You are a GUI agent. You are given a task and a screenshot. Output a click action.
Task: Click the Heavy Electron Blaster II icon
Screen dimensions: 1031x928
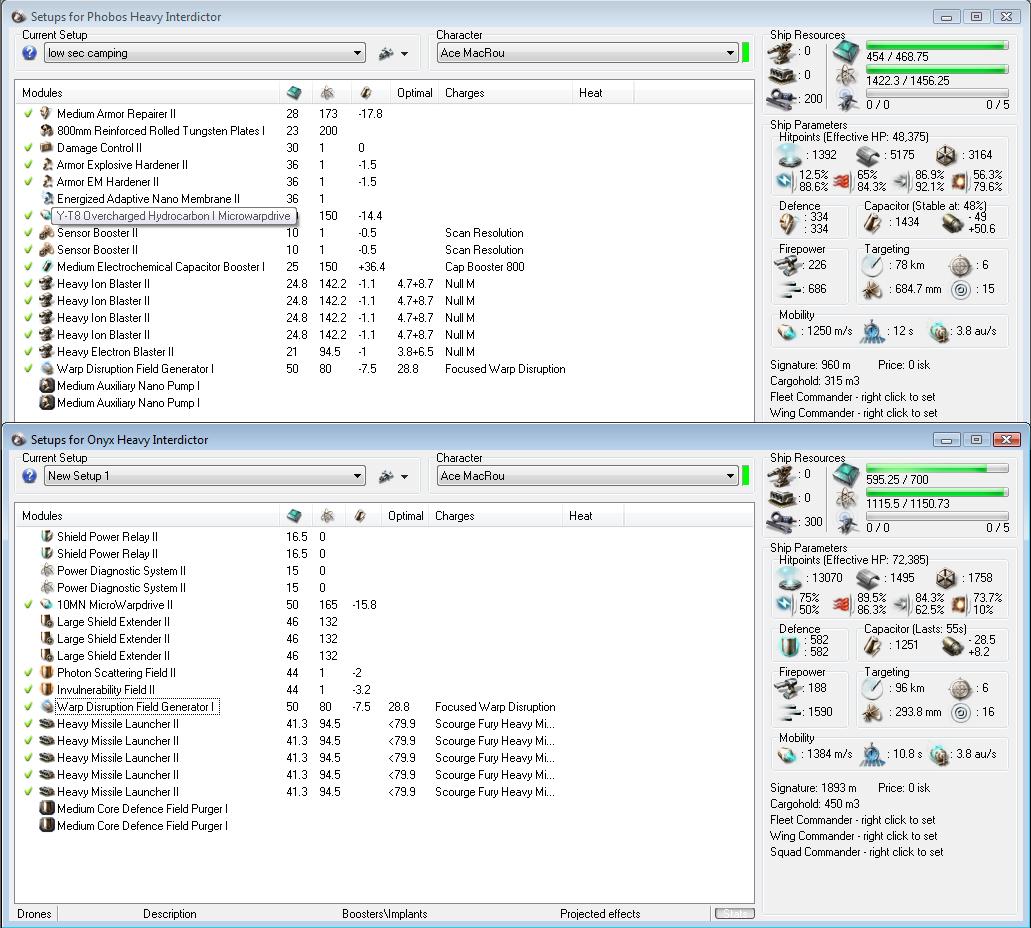46,351
